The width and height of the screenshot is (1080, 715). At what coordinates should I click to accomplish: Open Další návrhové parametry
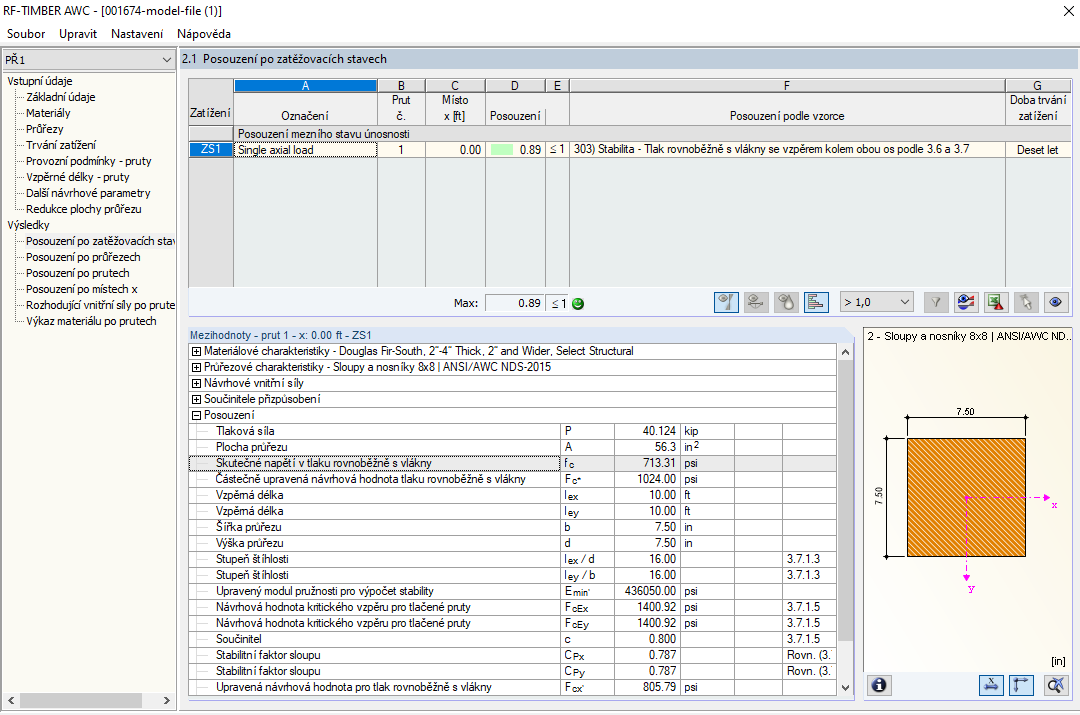point(88,193)
